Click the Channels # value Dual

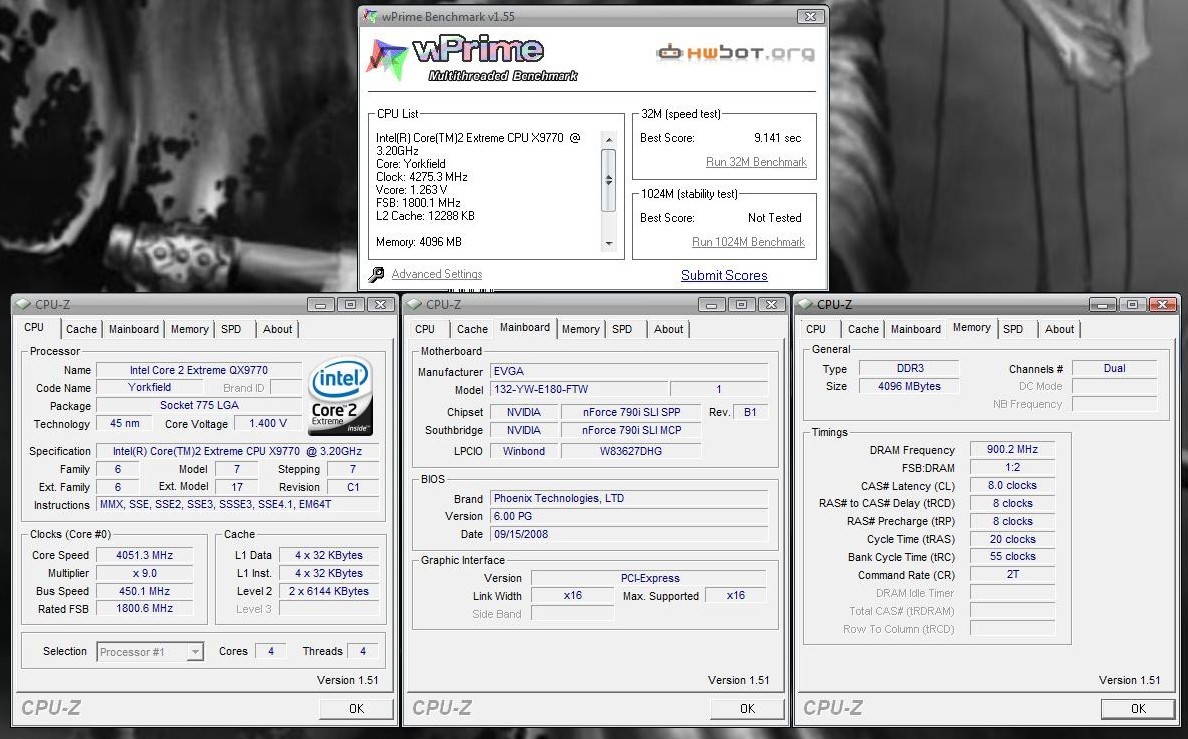point(1115,368)
